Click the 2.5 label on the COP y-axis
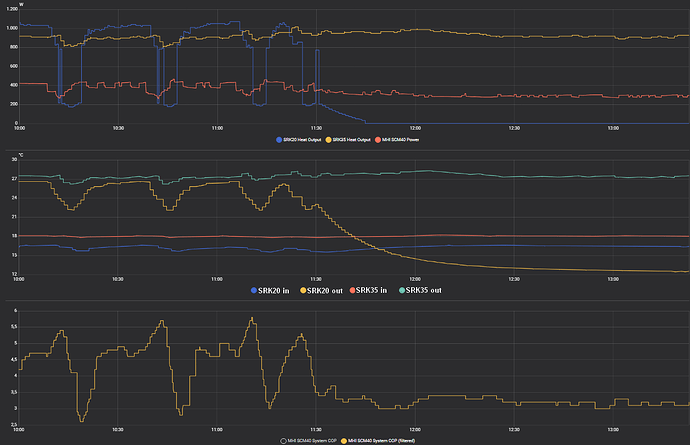 13,423
